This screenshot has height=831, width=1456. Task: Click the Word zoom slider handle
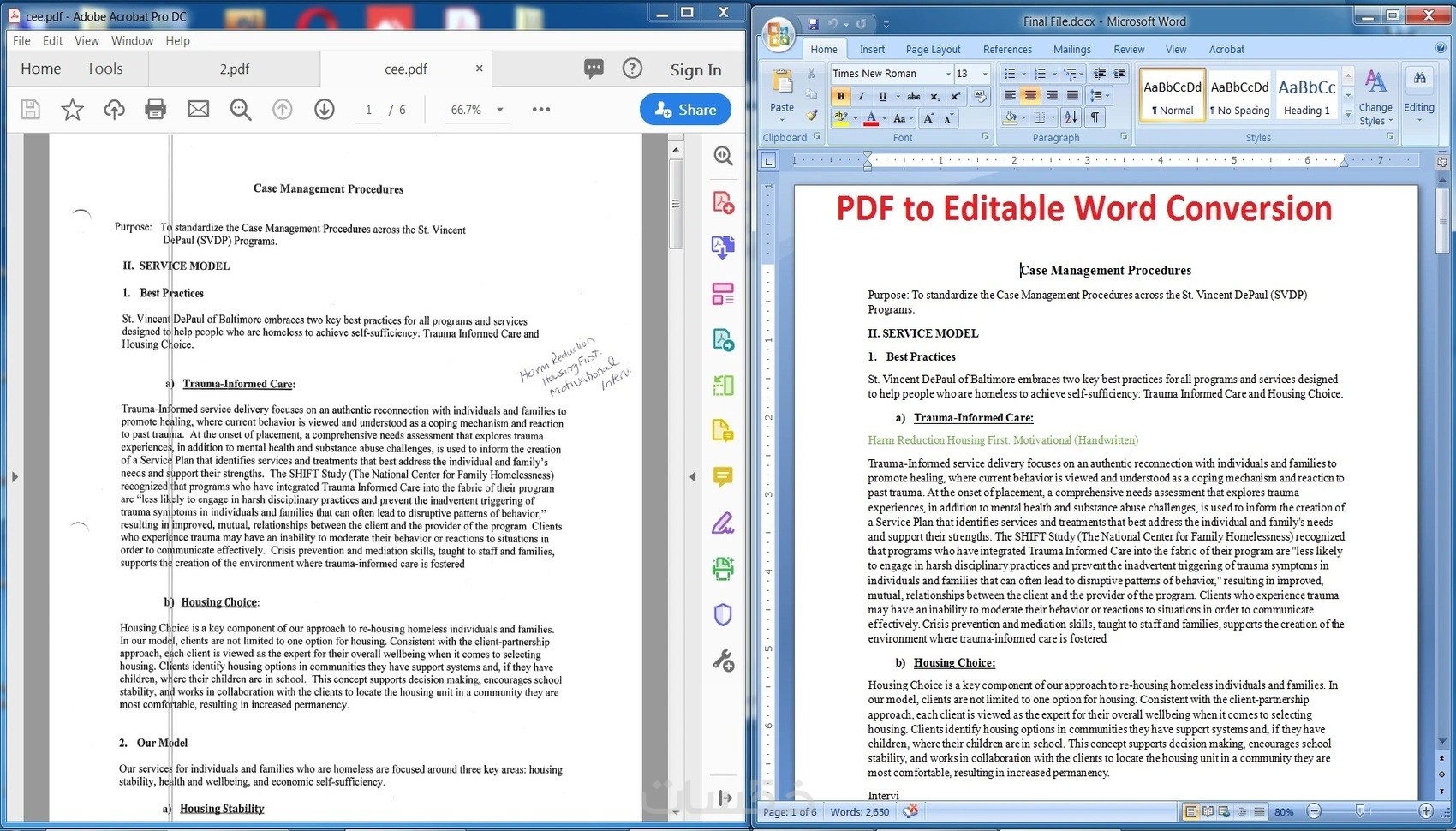coord(1360,810)
